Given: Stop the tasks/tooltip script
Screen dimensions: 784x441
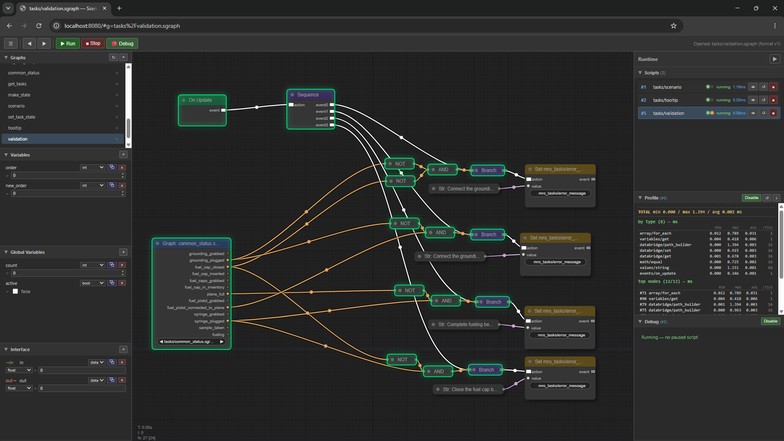Looking at the screenshot, I should [774, 100].
